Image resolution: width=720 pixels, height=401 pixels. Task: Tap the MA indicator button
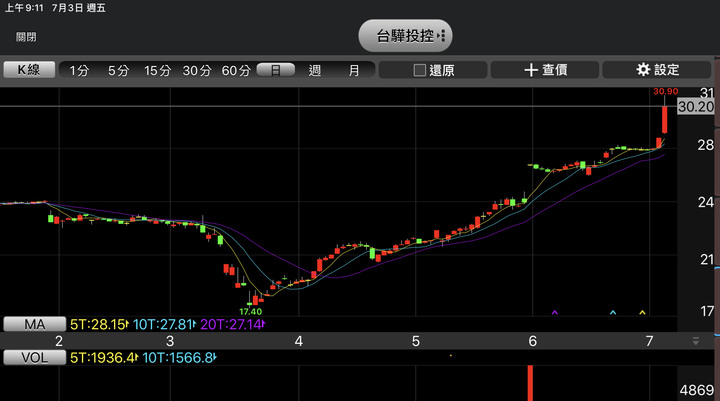click(34, 324)
